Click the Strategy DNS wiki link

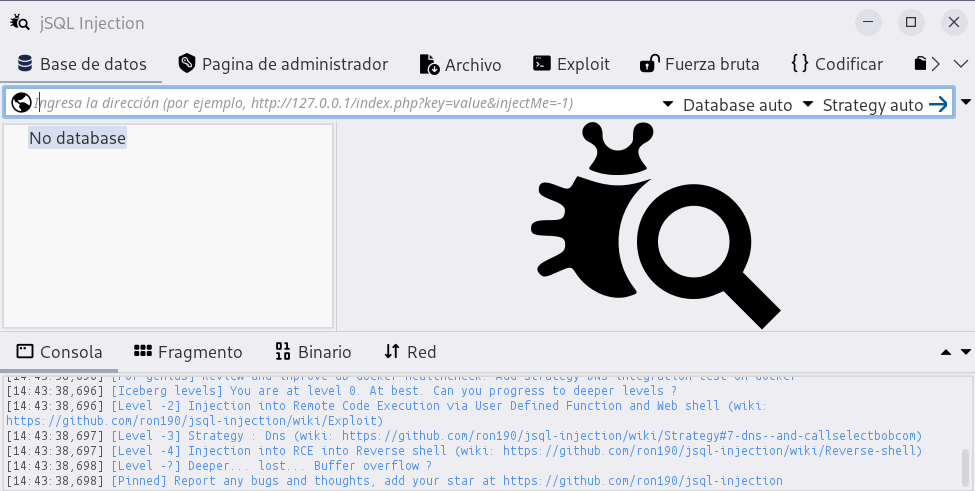pyautogui.click(x=631, y=436)
